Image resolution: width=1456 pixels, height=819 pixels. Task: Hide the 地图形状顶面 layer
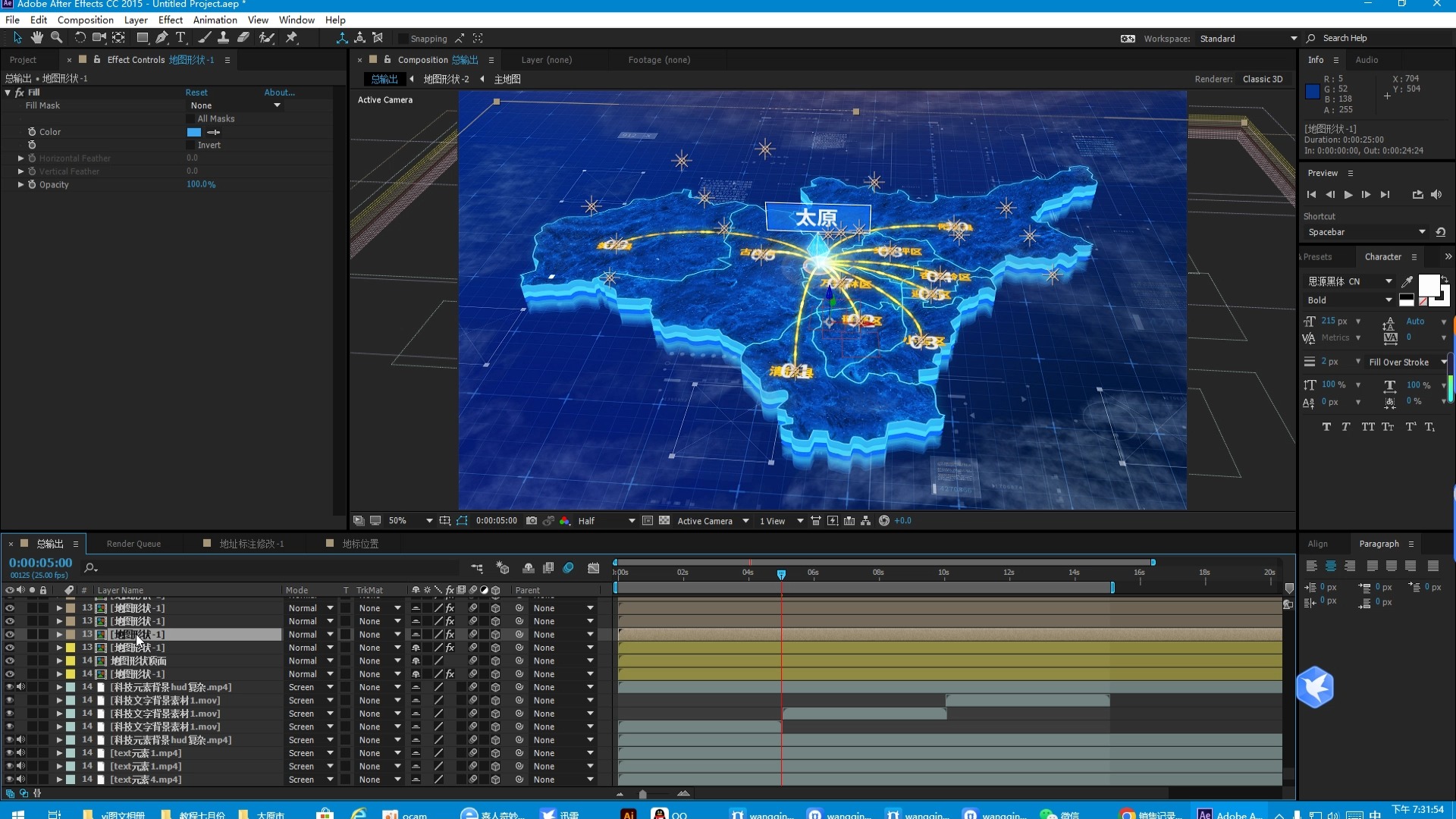[x=10, y=661]
